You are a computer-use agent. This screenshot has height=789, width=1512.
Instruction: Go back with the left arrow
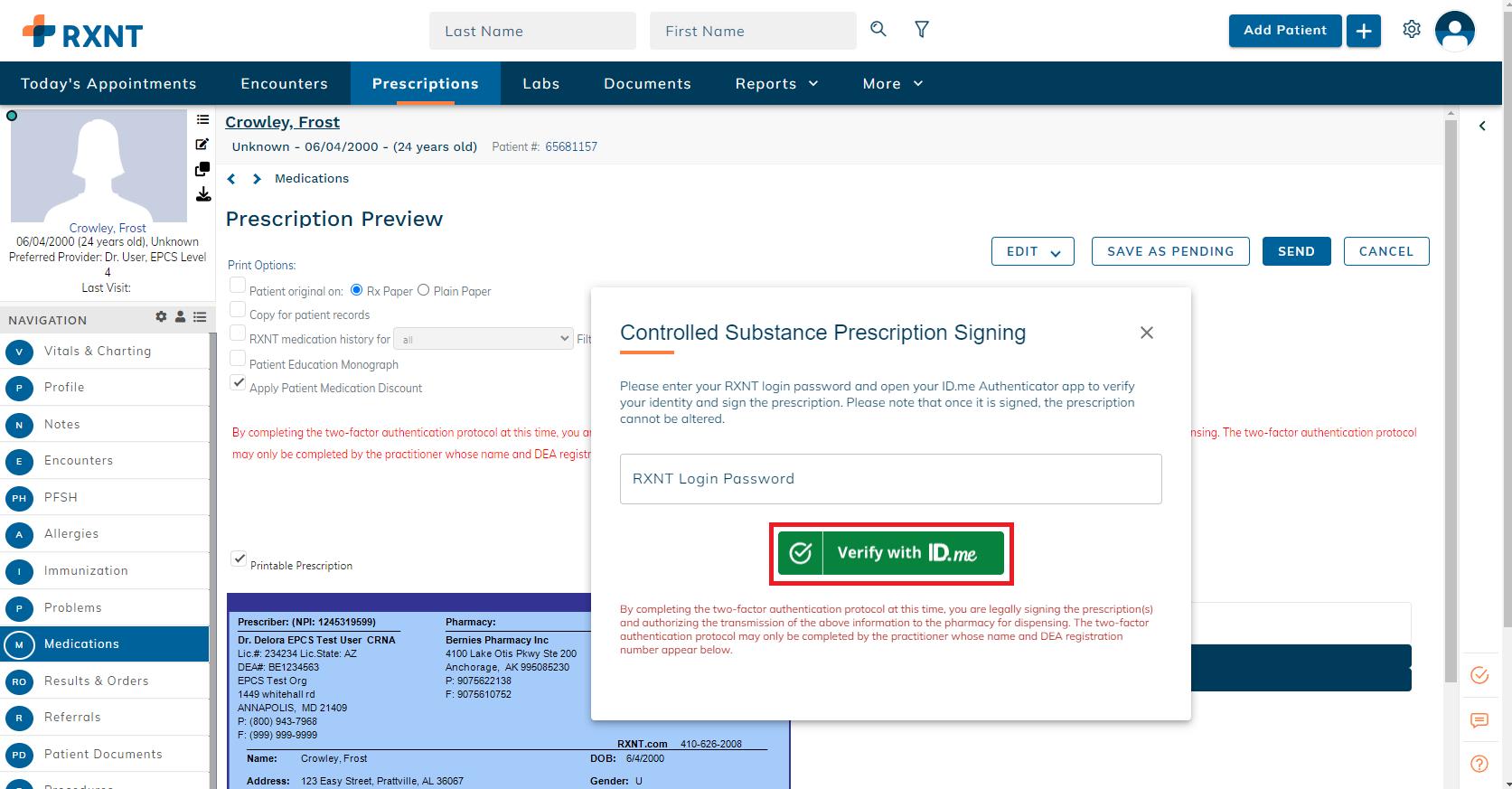pyautogui.click(x=231, y=179)
